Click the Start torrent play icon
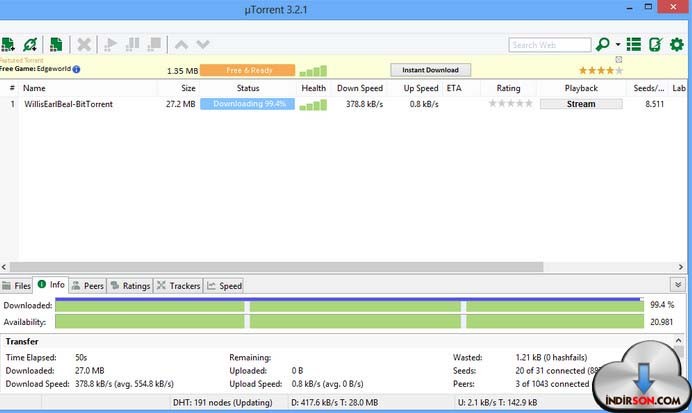 pos(110,45)
